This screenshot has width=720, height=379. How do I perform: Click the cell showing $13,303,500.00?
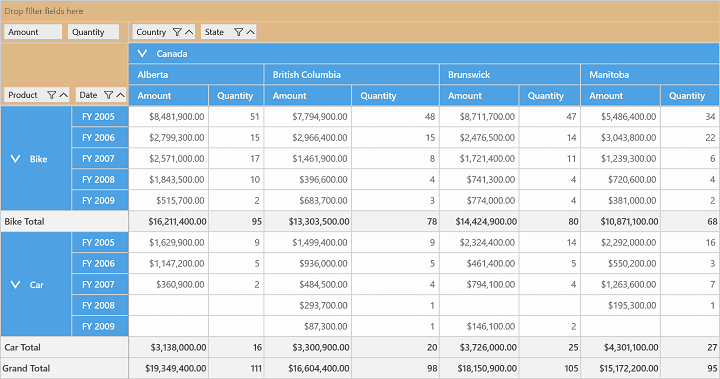tap(308, 221)
